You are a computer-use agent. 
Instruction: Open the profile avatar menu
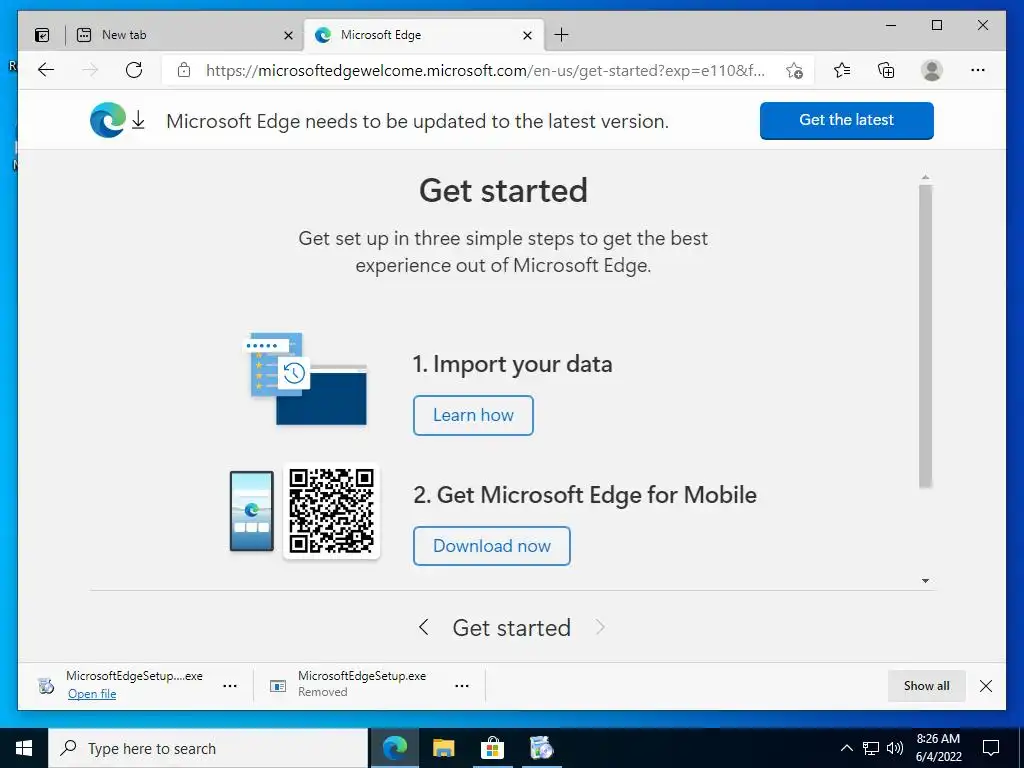(932, 70)
